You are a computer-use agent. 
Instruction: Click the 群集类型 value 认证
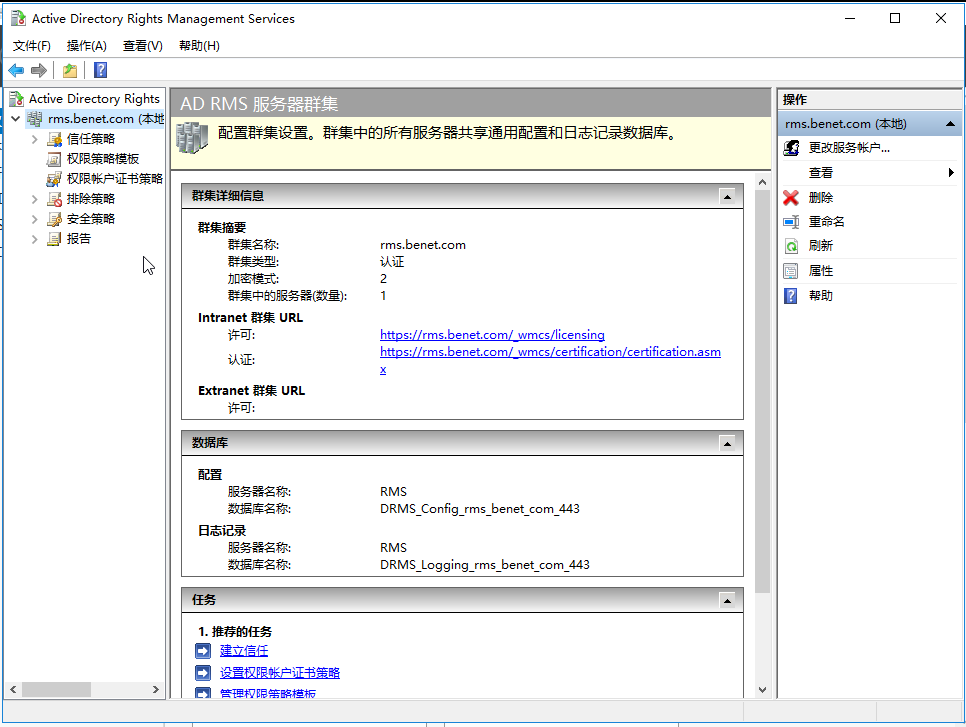click(392, 262)
